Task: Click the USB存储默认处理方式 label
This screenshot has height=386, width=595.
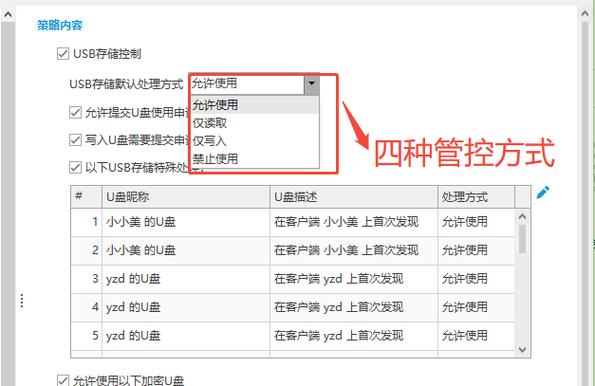Action: coord(126,84)
